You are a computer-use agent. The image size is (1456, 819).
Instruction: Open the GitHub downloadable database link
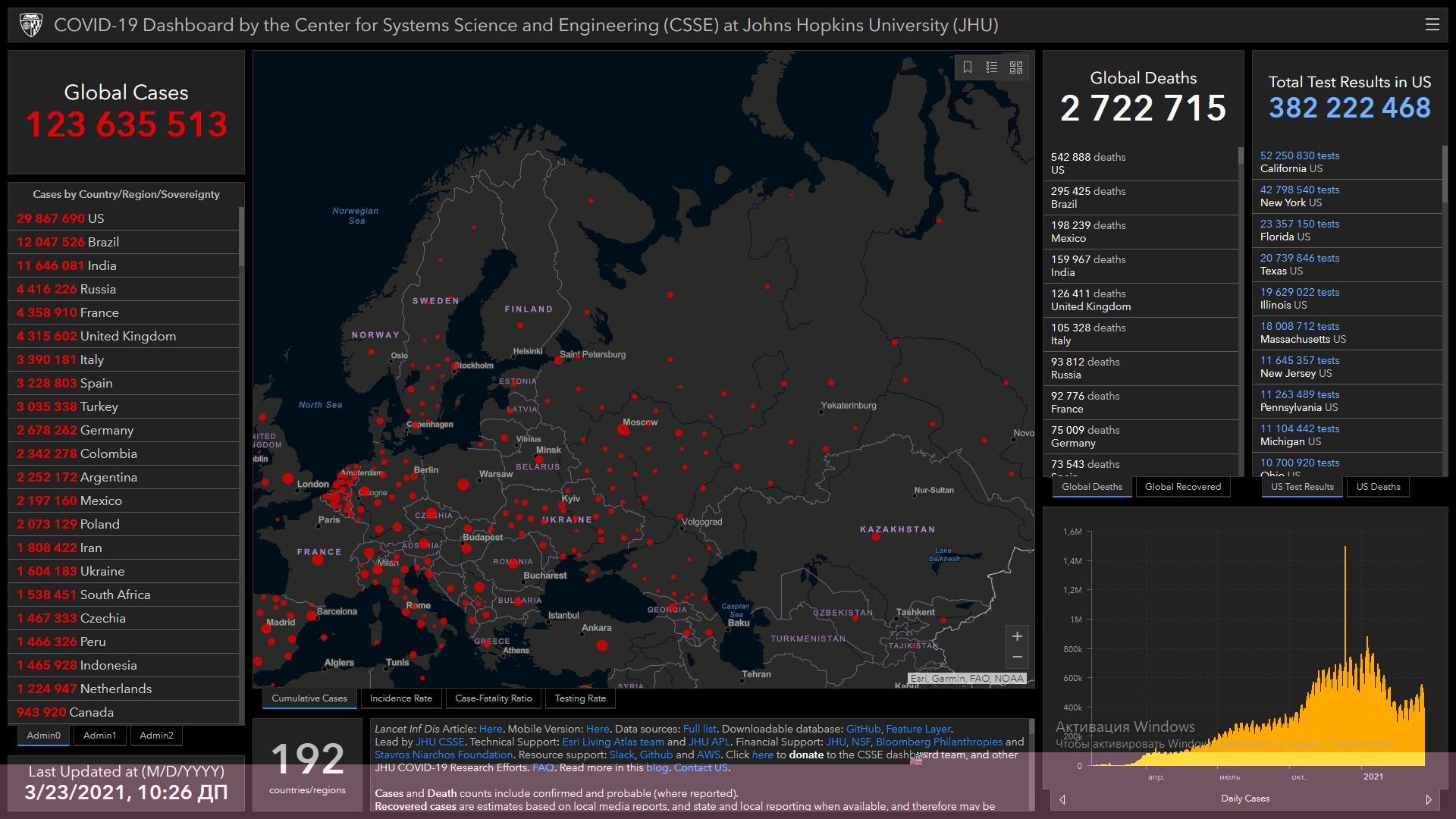[x=863, y=729]
